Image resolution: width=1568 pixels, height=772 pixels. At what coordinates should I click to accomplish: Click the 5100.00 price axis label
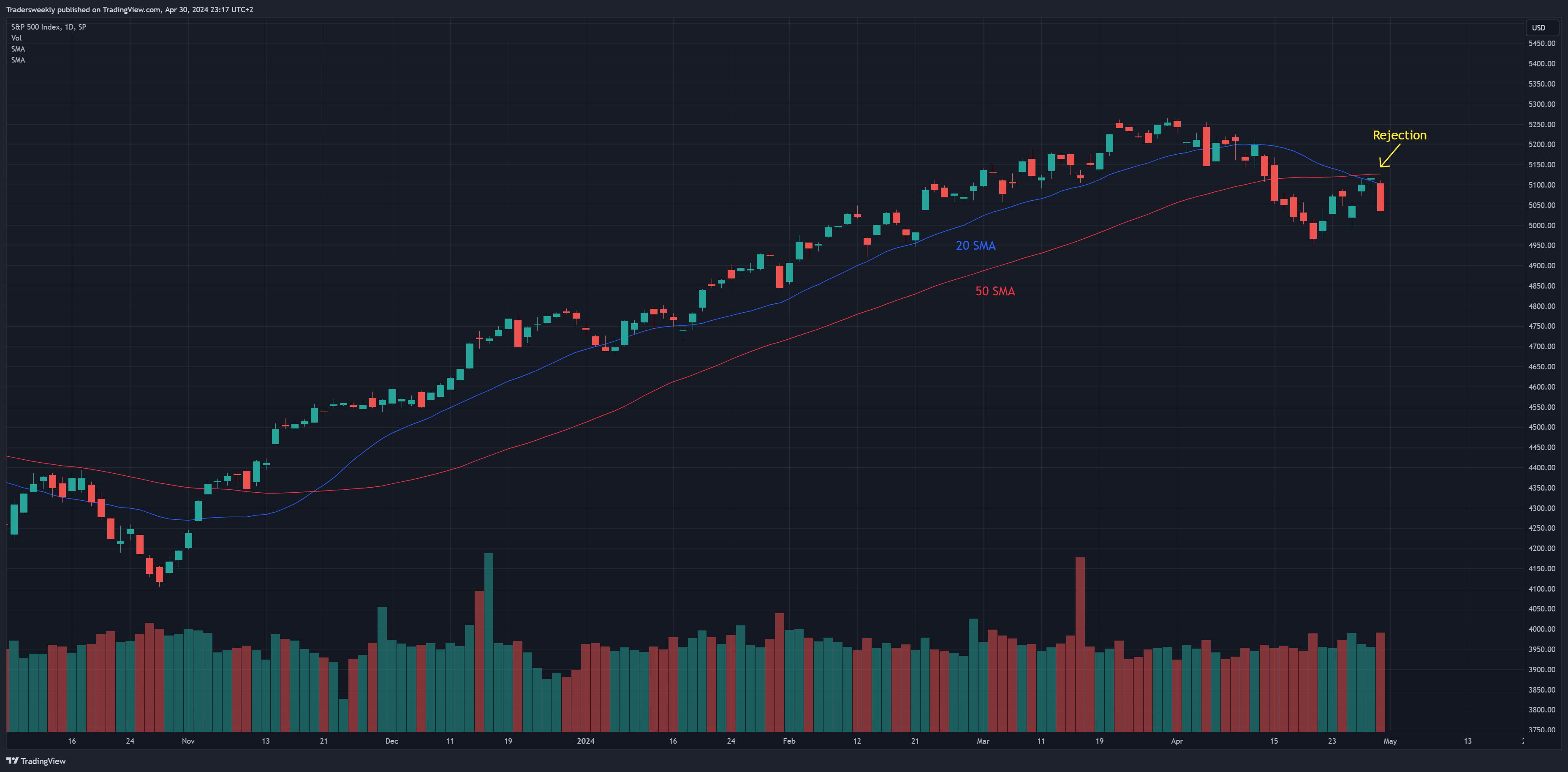click(1542, 185)
